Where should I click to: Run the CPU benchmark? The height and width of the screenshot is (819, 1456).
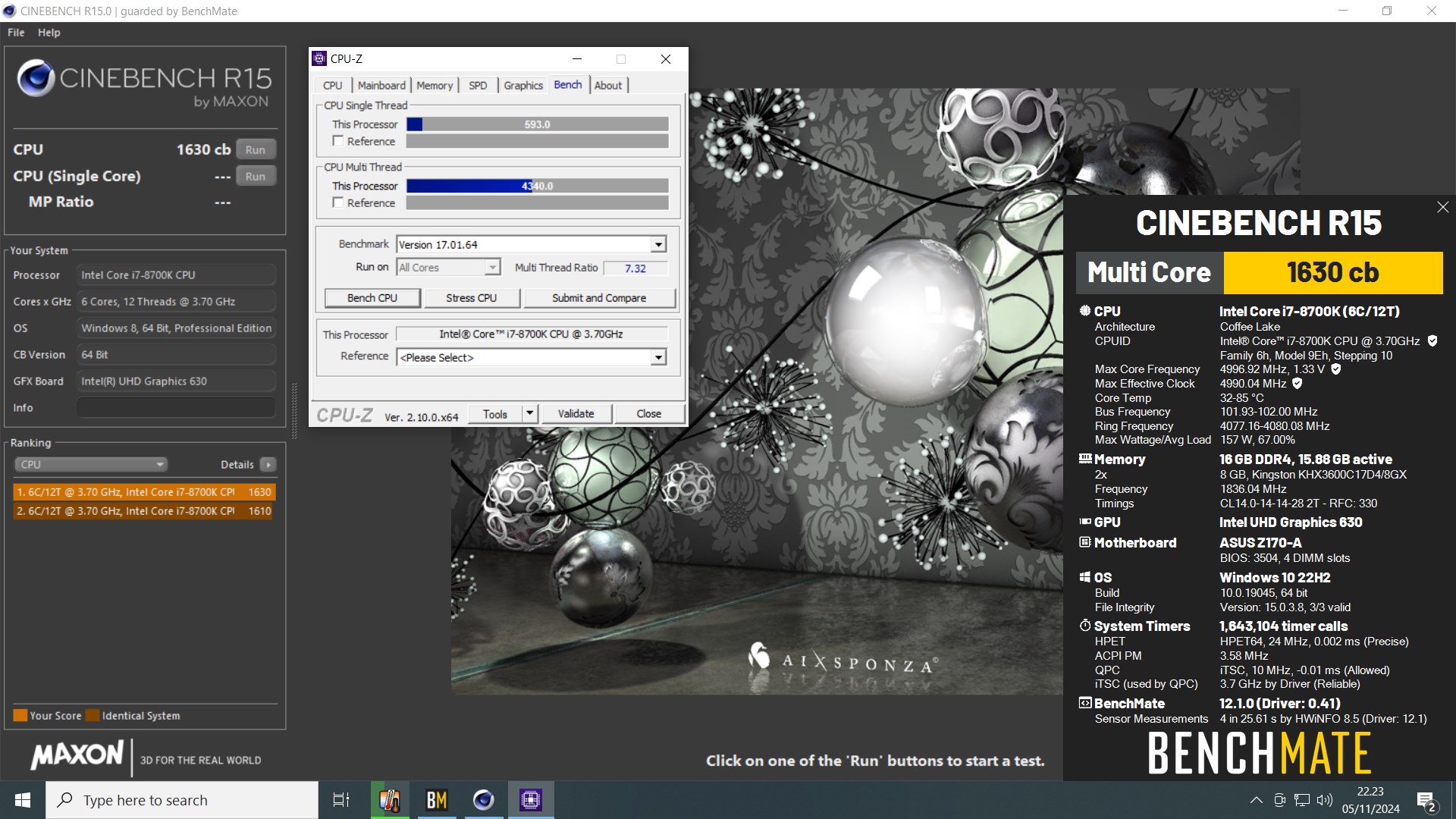256,149
